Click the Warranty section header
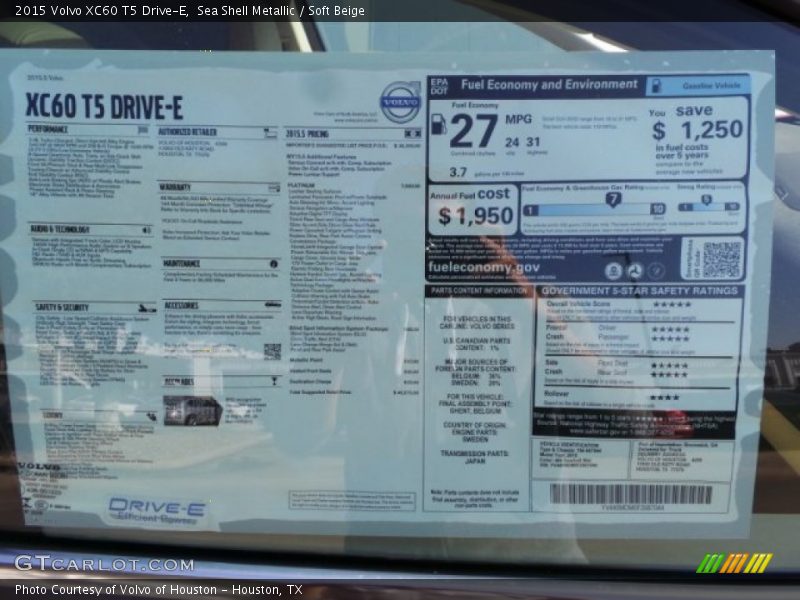 176,186
